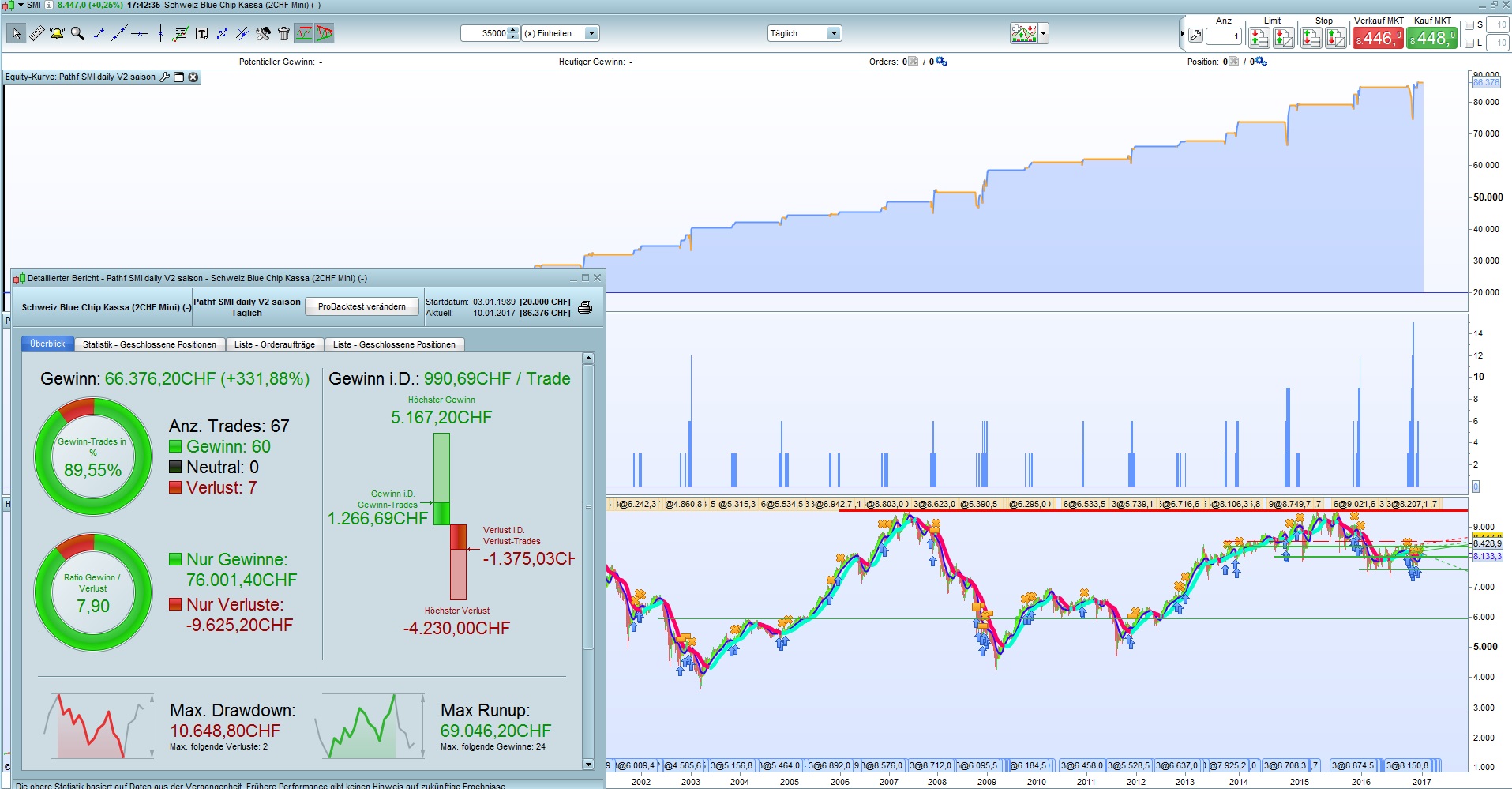Open the indicator chart list tool
Image resolution: width=1512 pixels, height=789 pixels.
coord(181,33)
